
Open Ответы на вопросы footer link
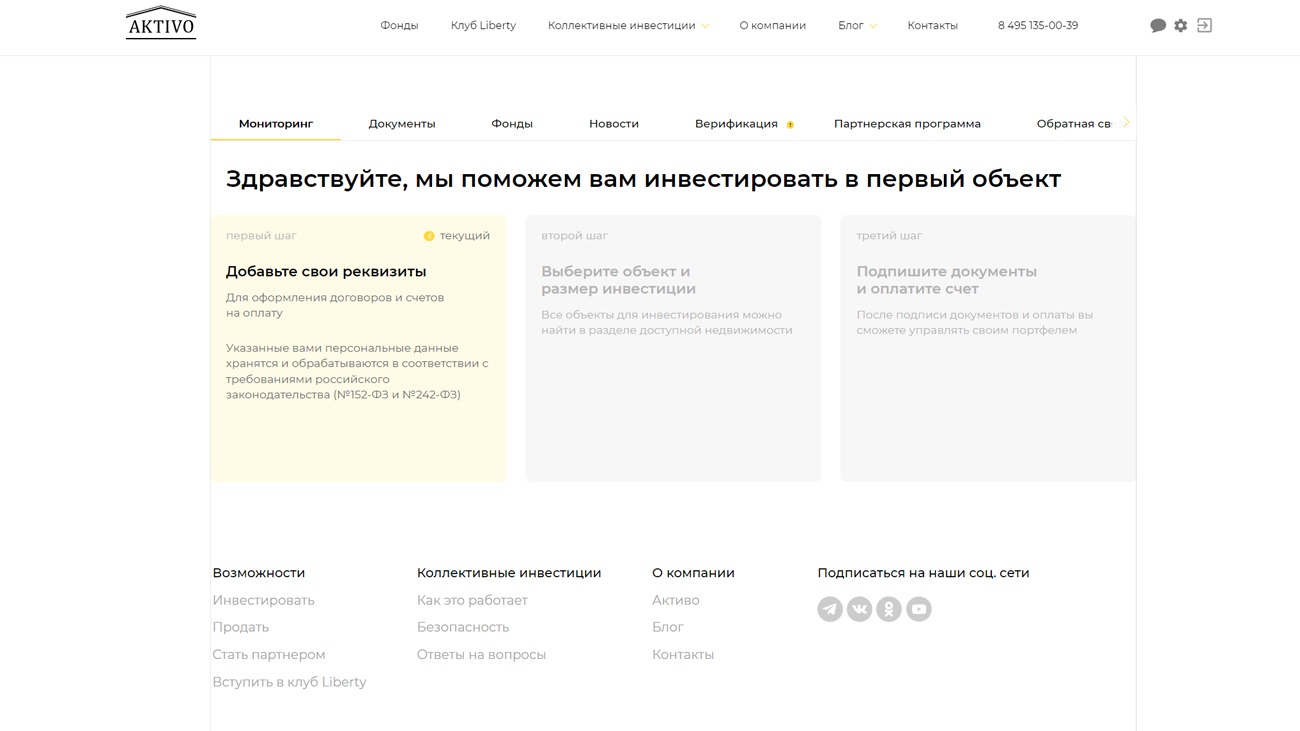pos(481,655)
